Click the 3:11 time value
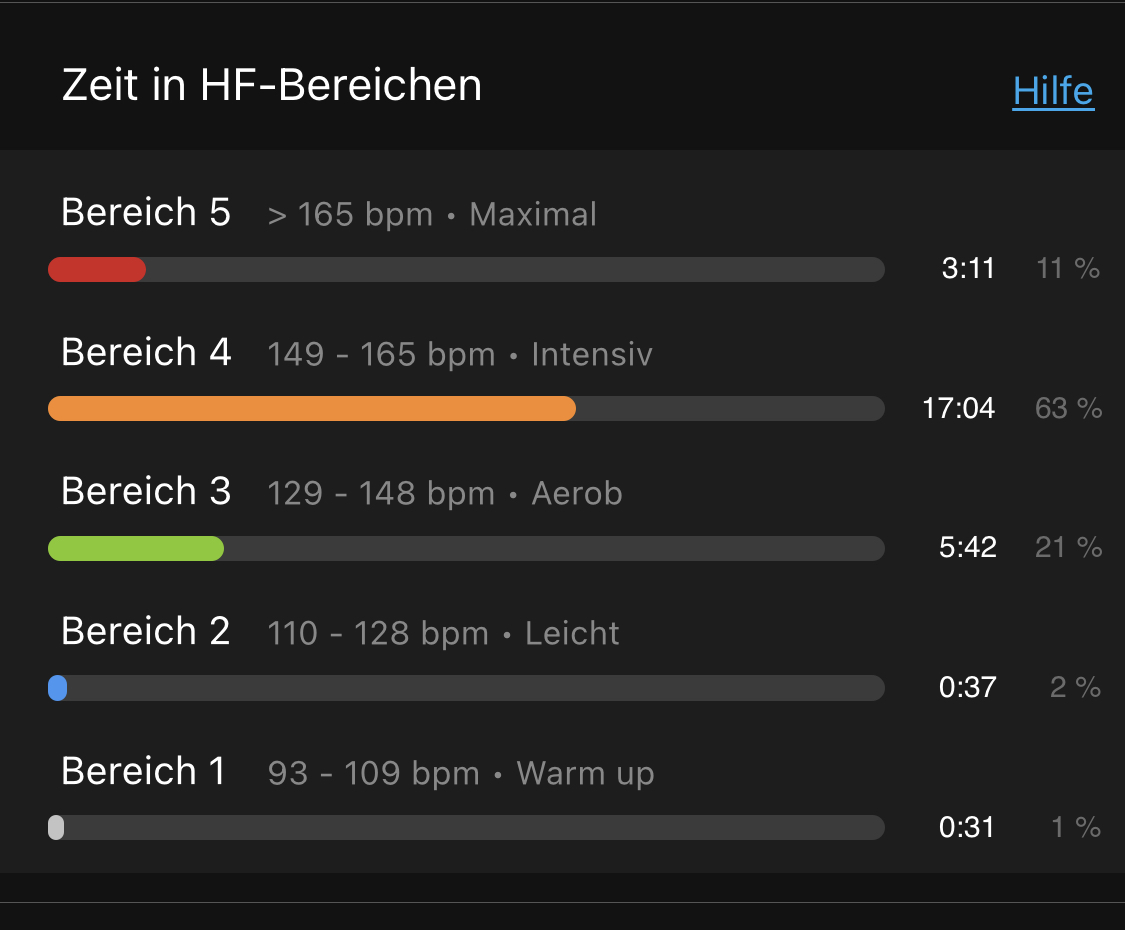This screenshot has width=1125, height=930. (968, 268)
